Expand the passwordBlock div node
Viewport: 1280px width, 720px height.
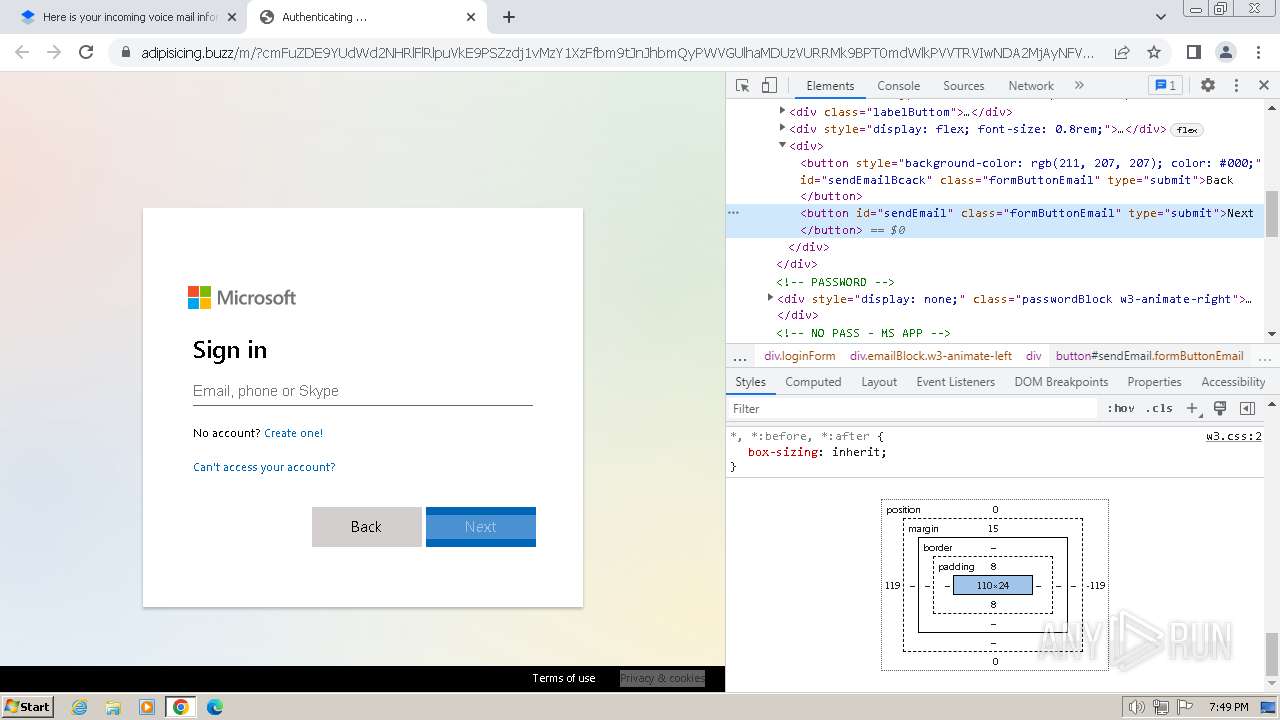tap(770, 298)
